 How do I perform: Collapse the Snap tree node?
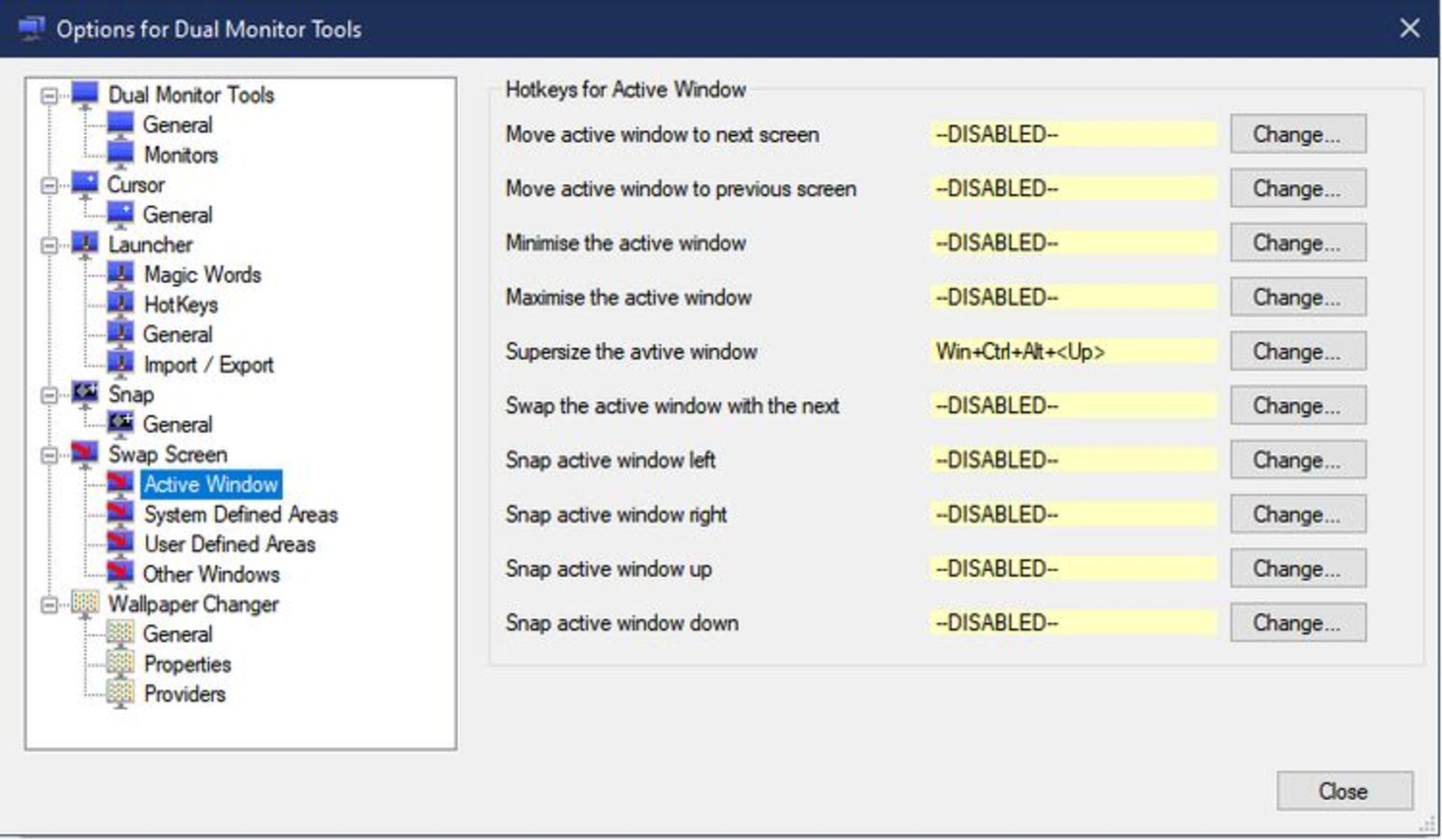(x=50, y=395)
